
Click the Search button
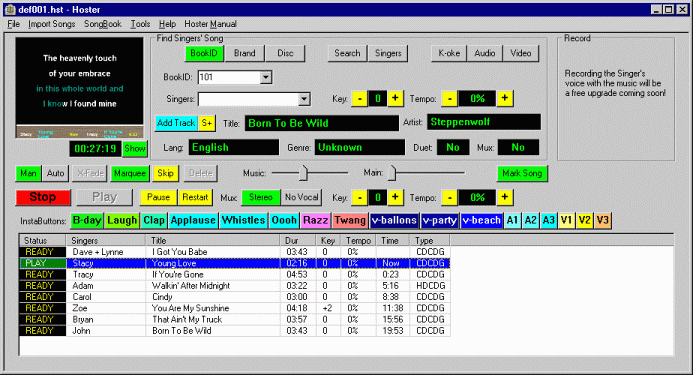(x=347, y=54)
